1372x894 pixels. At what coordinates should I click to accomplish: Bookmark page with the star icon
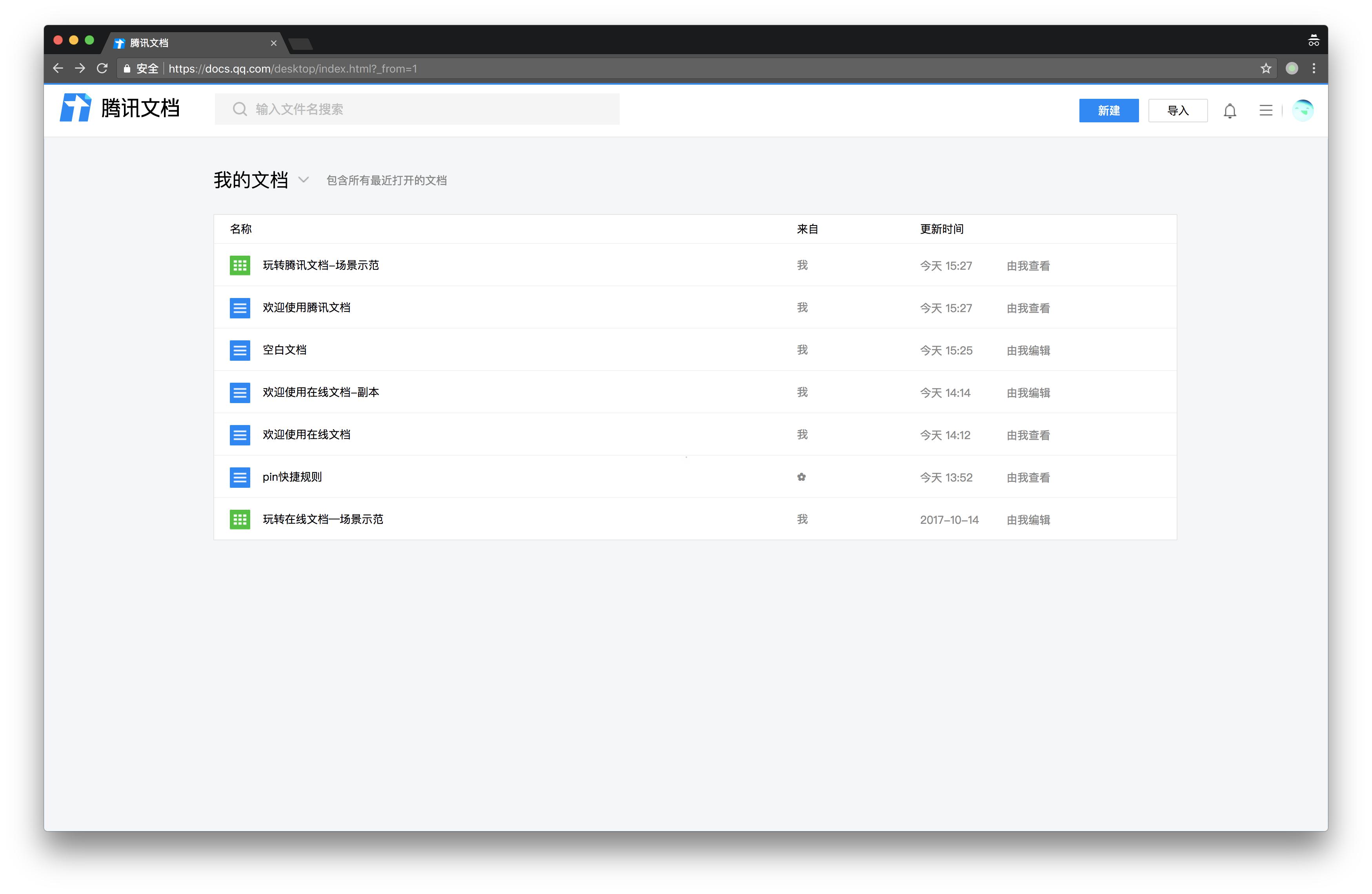click(x=1265, y=69)
